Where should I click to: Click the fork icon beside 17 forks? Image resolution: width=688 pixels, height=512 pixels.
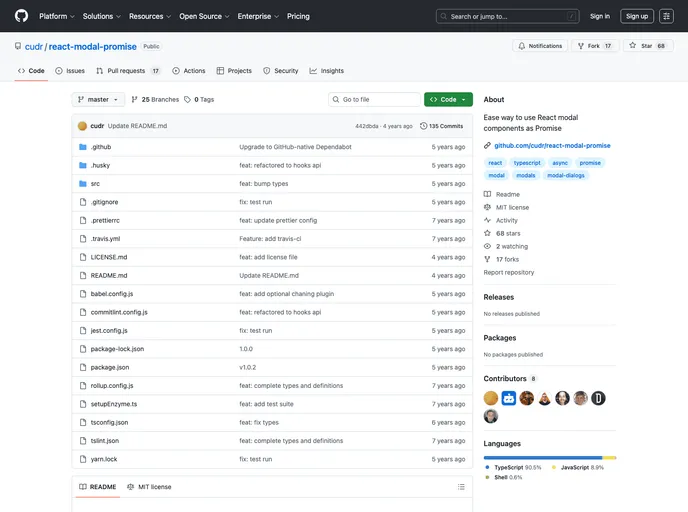point(487,259)
